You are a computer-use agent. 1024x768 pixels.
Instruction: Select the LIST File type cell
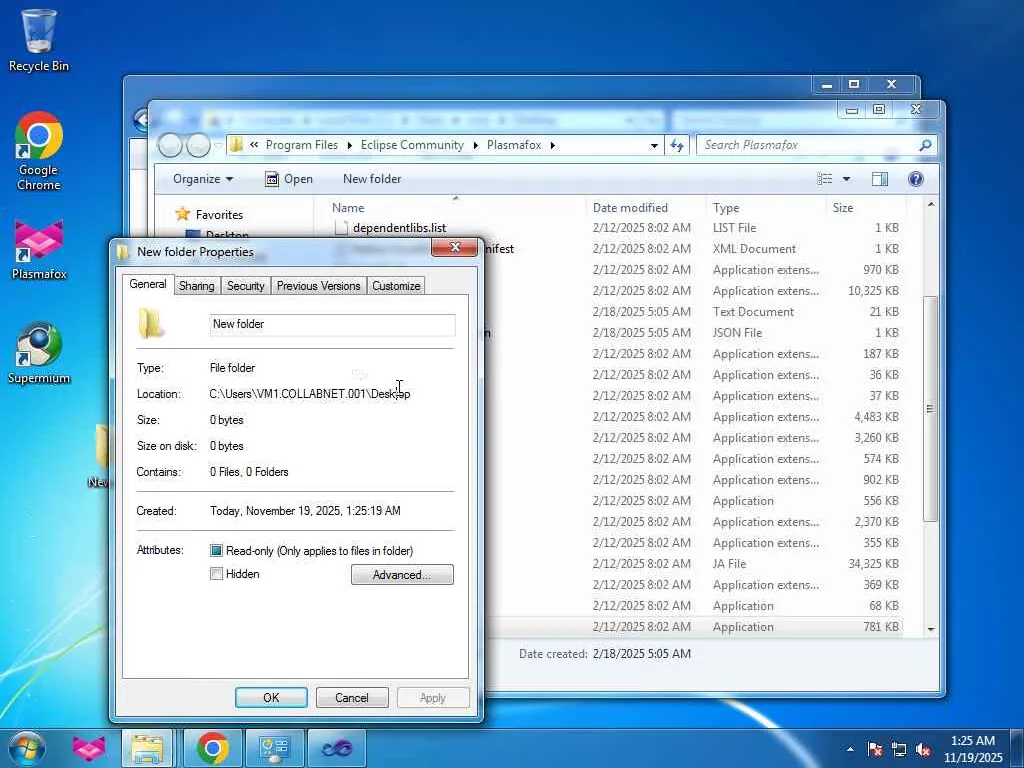pos(734,228)
